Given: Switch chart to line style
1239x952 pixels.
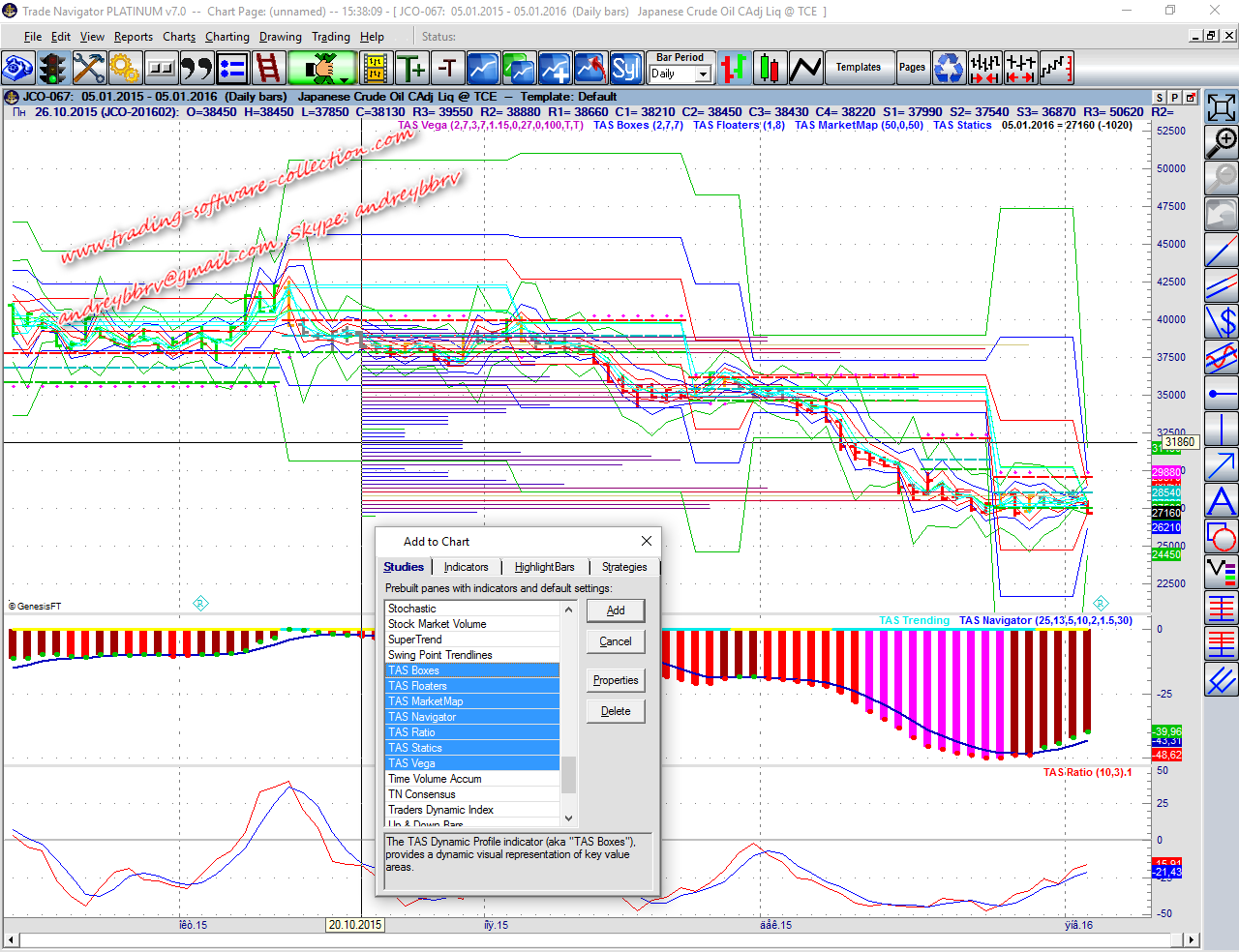Looking at the screenshot, I should (x=805, y=69).
